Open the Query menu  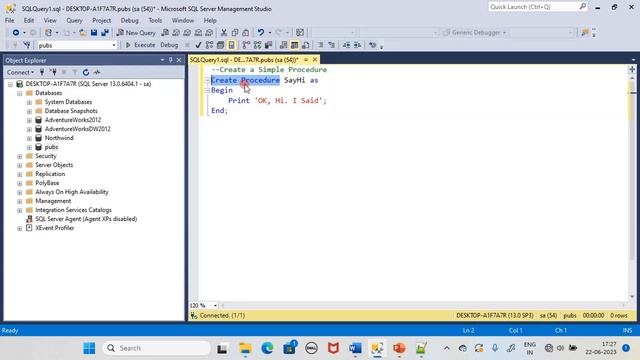[74, 20]
